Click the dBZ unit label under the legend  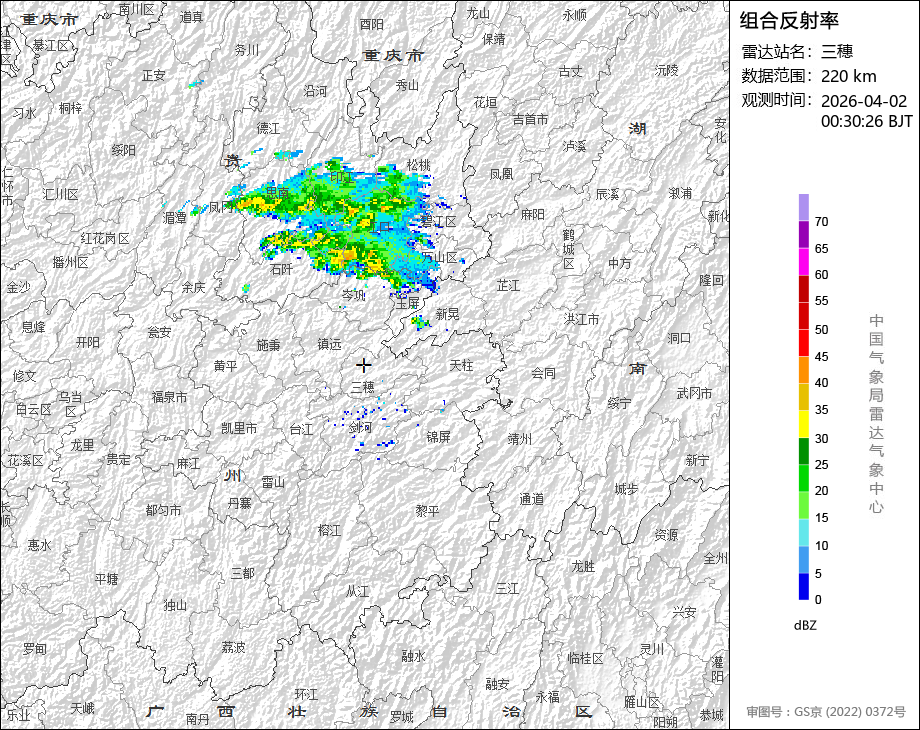(805, 625)
